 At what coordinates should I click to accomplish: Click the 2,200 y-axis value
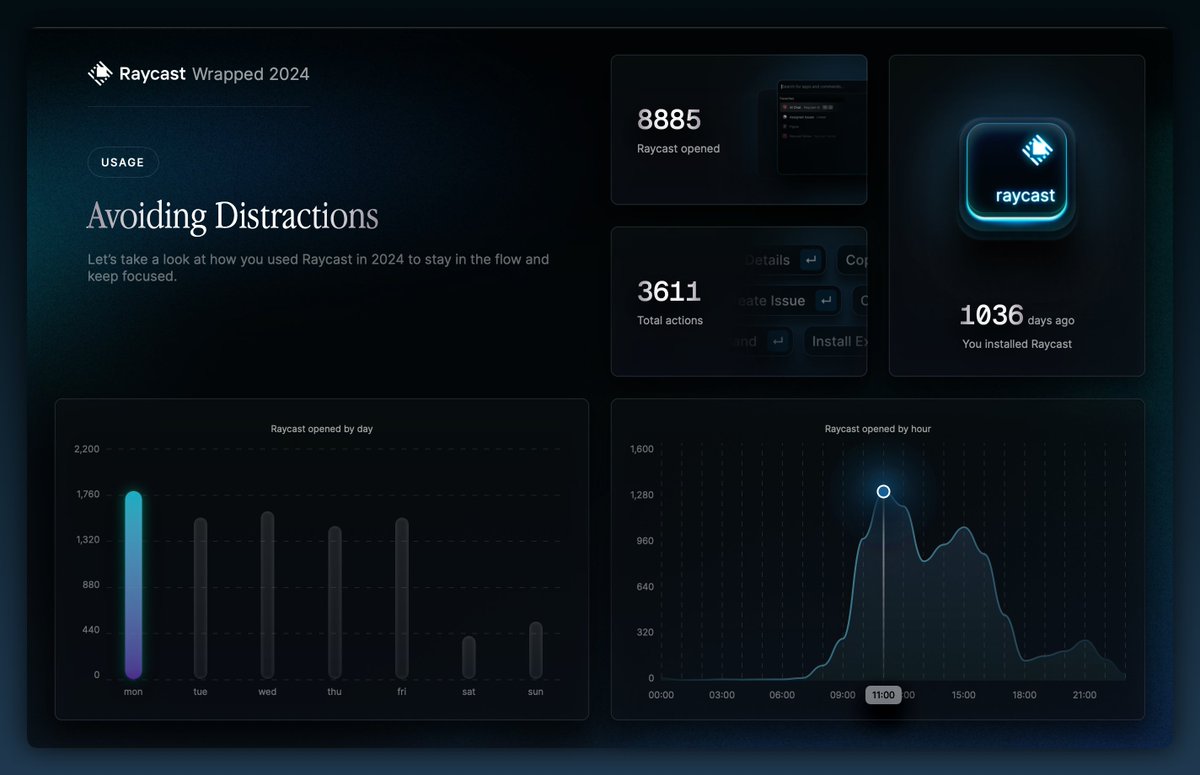pyautogui.click(x=87, y=449)
